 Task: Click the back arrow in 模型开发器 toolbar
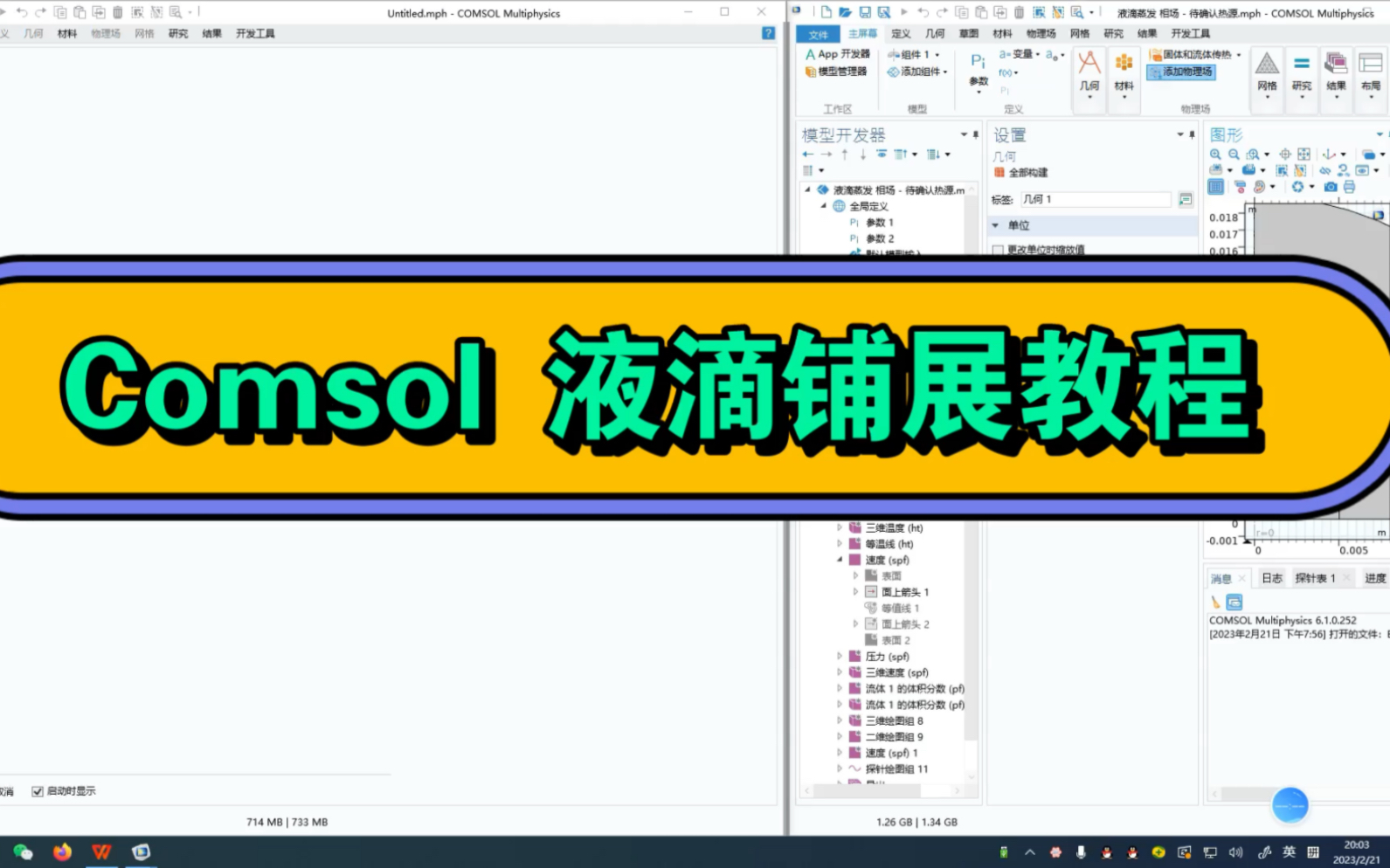(x=808, y=155)
